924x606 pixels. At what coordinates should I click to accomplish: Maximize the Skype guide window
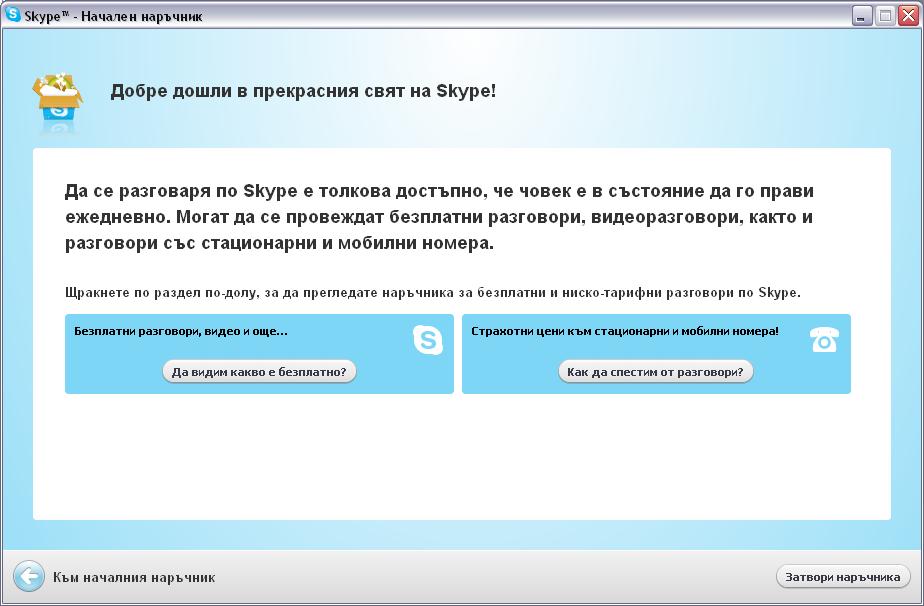click(x=885, y=16)
